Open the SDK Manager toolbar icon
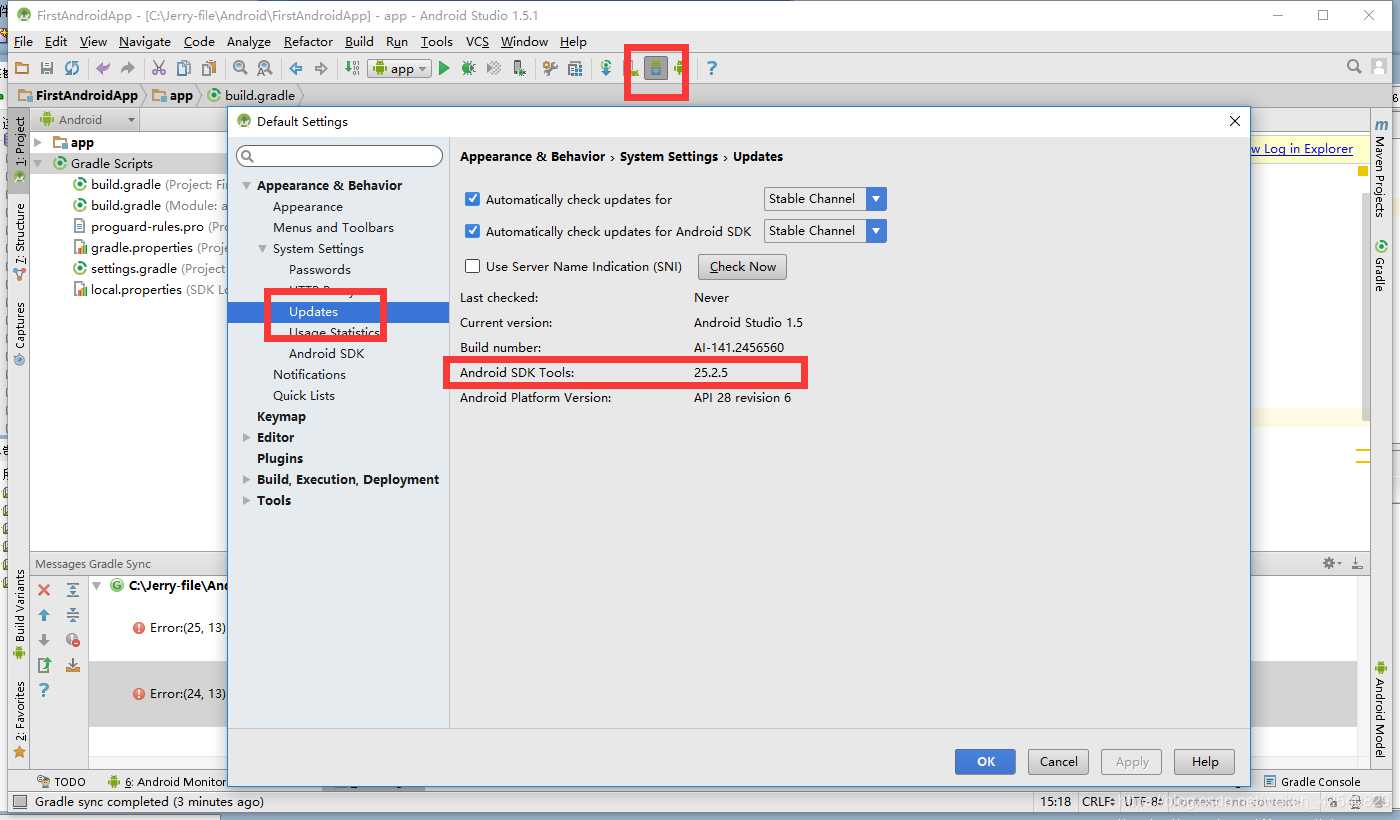The width and height of the screenshot is (1400, 820). tap(656, 68)
